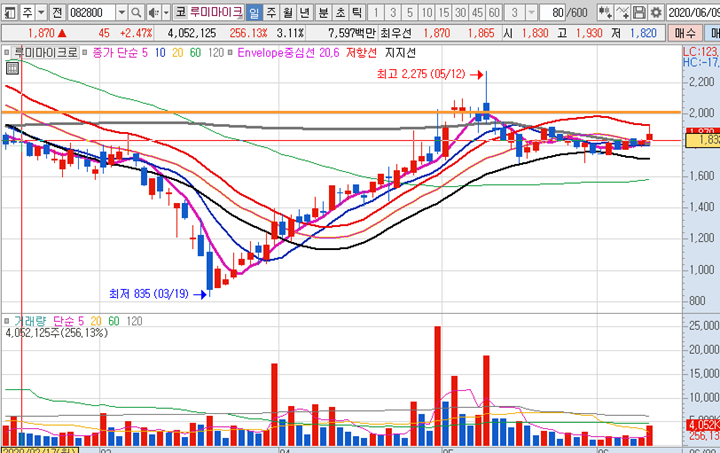Click the high price 1,930 value
Image resolution: width=720 pixels, height=453 pixels.
pos(589,34)
